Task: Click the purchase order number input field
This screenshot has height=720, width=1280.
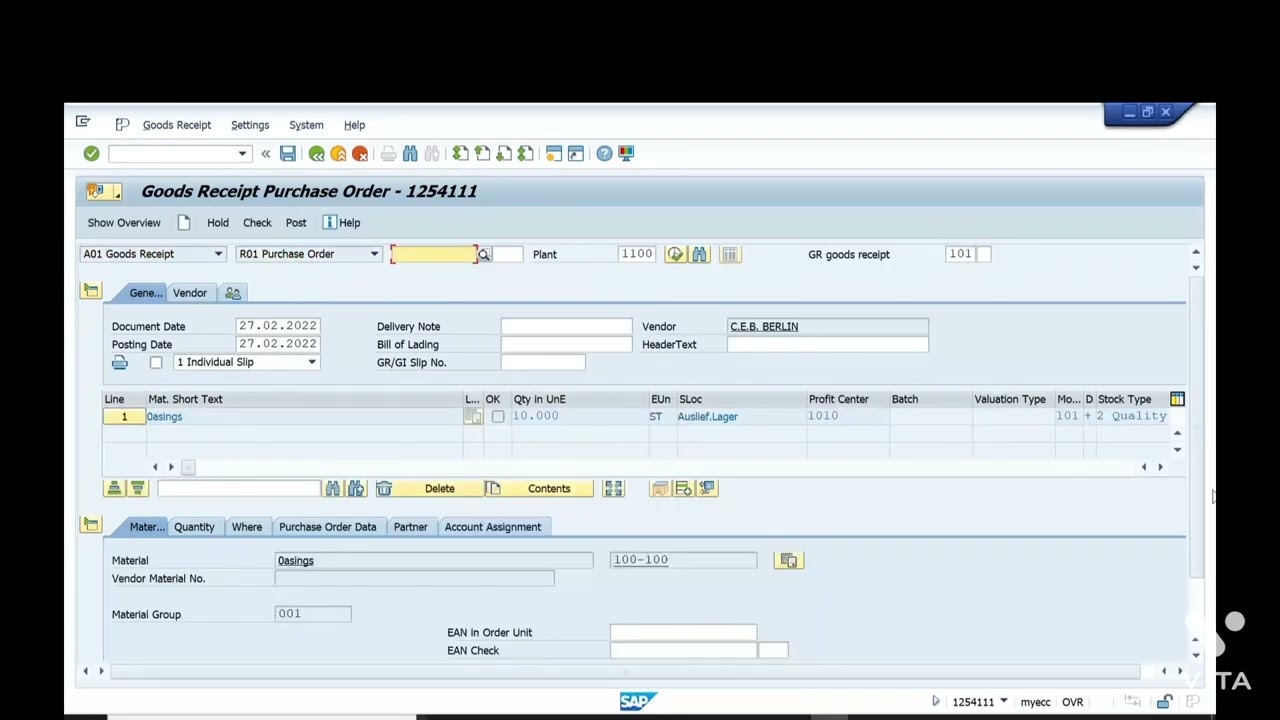Action: (x=434, y=254)
